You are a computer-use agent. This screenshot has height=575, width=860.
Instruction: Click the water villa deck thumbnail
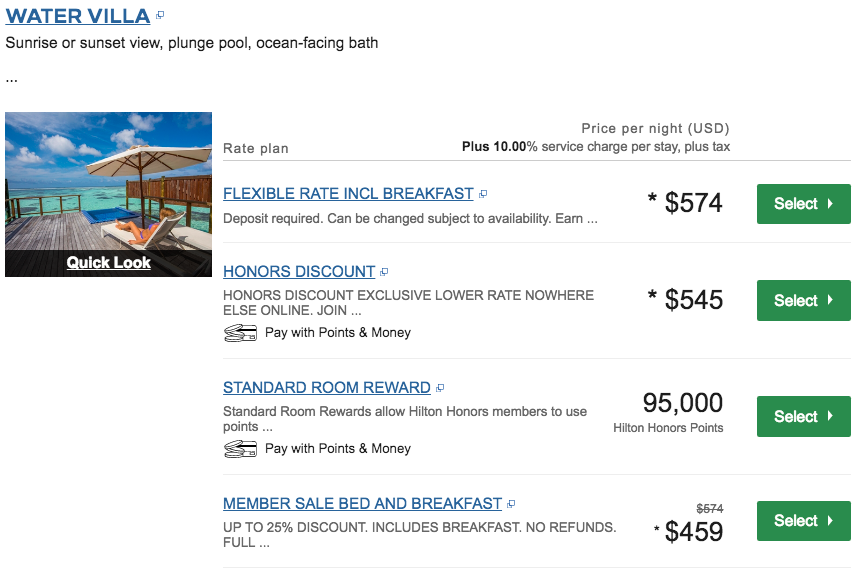[x=108, y=180]
